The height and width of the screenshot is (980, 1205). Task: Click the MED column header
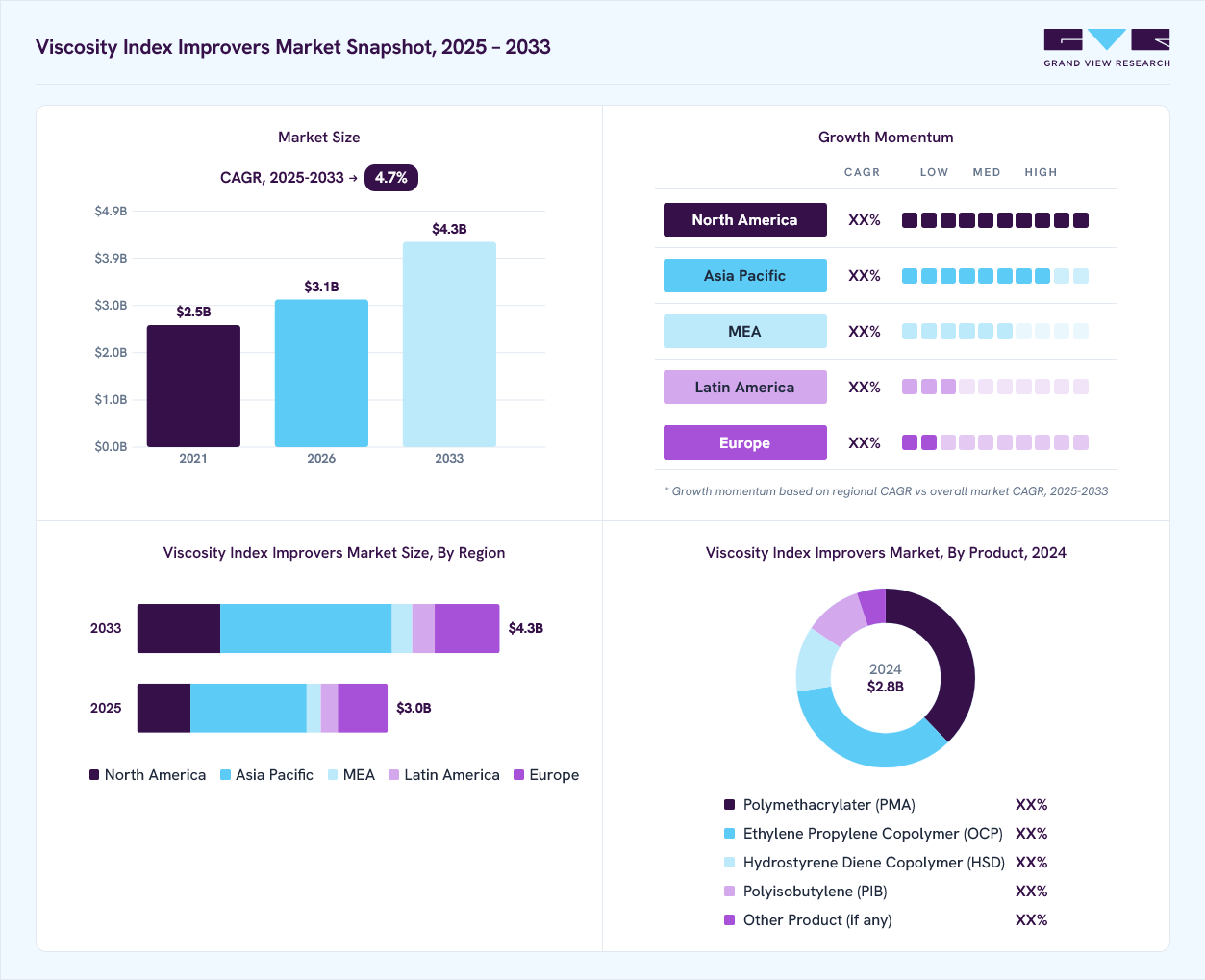click(987, 172)
